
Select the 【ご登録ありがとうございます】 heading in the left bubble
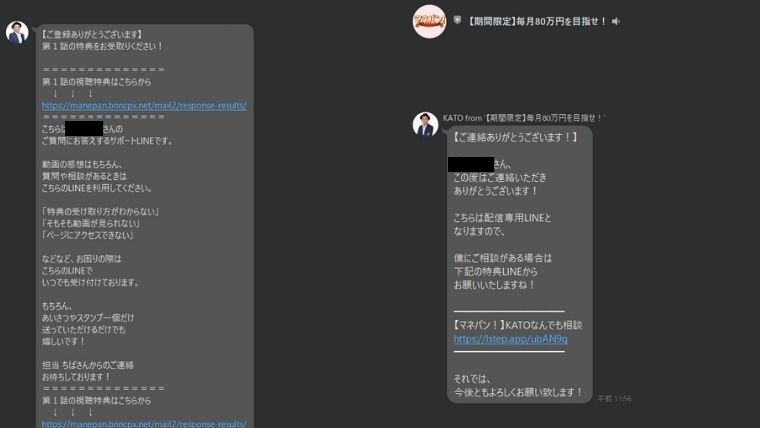coord(92,34)
